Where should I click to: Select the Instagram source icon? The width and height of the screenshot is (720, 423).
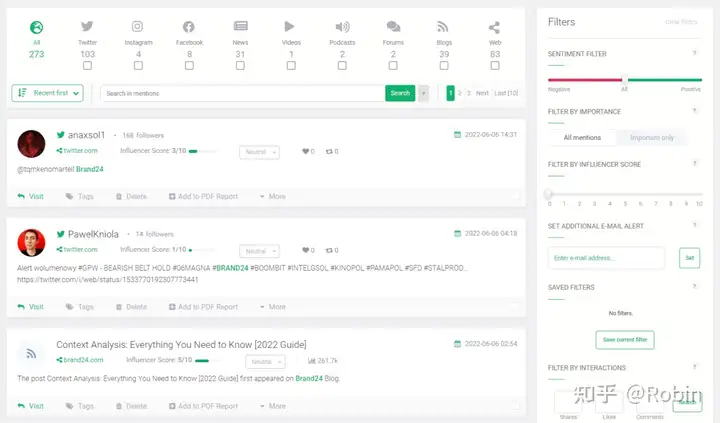coord(137,27)
